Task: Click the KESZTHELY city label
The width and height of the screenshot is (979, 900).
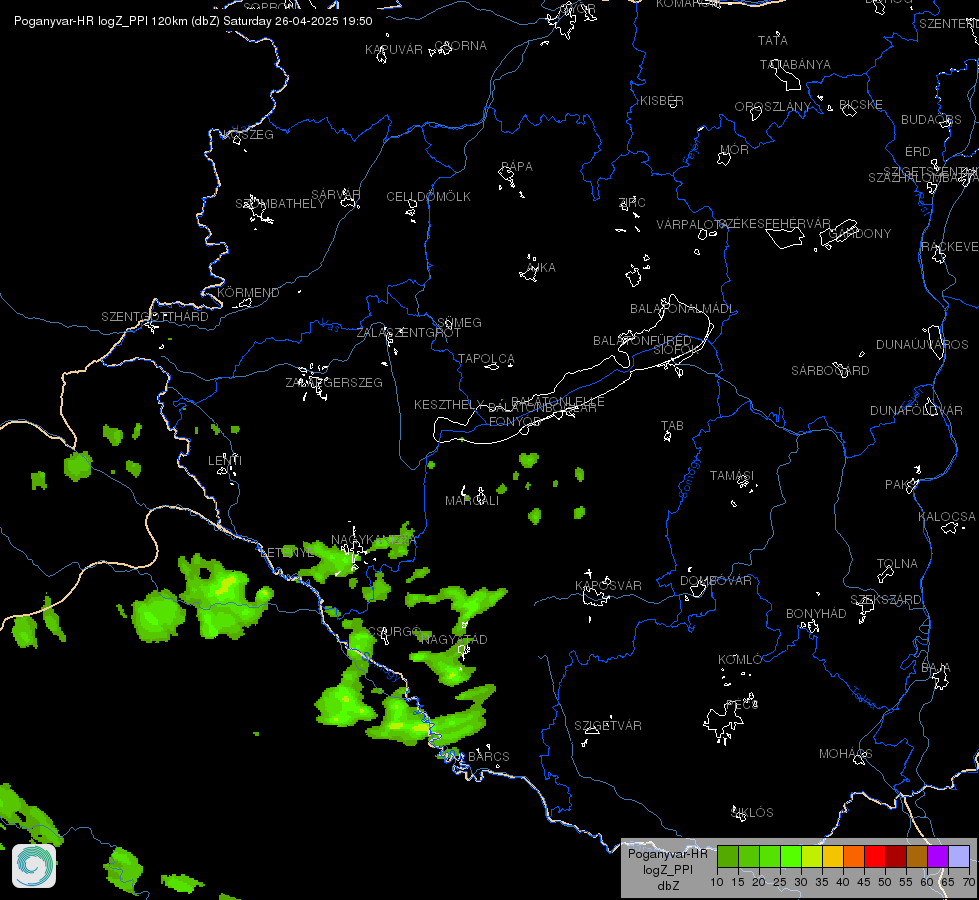Action: pyautogui.click(x=449, y=405)
